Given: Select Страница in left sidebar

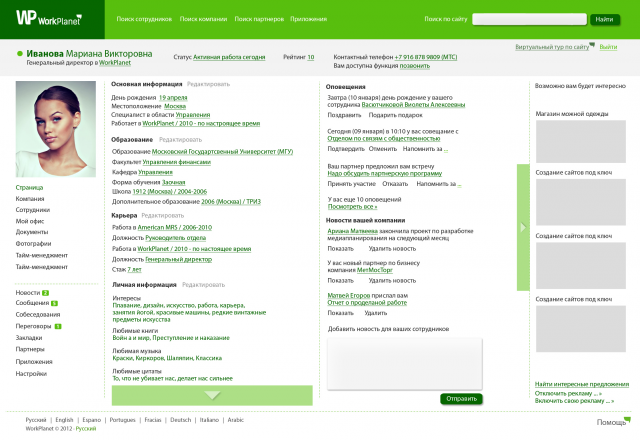Looking at the screenshot, I should click(x=29, y=187).
